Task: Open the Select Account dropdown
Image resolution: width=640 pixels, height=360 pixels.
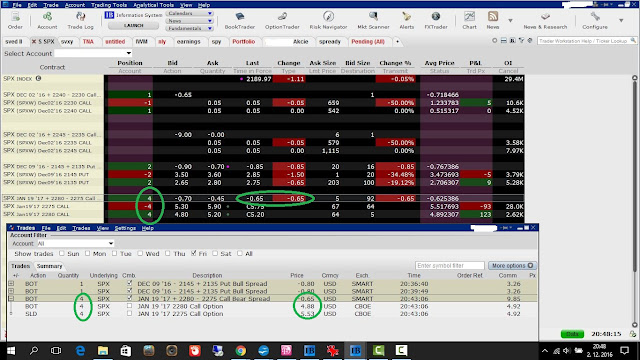Action: [93, 53]
